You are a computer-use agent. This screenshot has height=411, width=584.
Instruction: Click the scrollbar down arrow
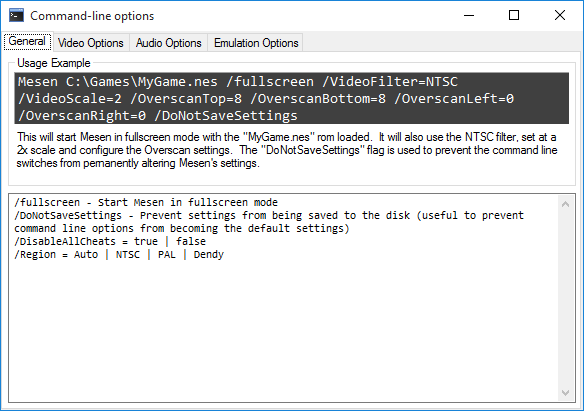tap(565, 392)
